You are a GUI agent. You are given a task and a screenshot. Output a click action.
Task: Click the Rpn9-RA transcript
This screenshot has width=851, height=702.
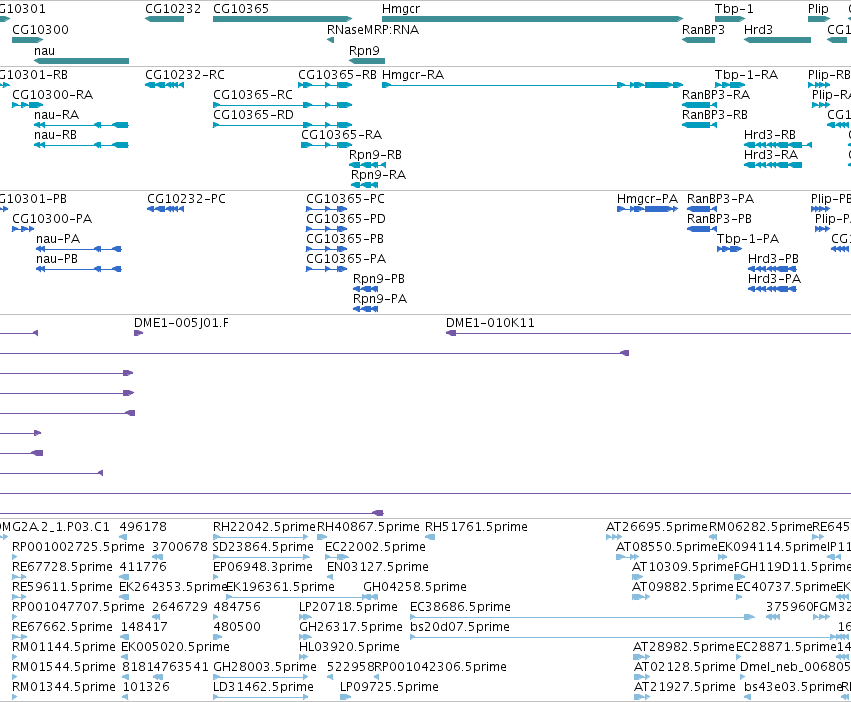364,185
